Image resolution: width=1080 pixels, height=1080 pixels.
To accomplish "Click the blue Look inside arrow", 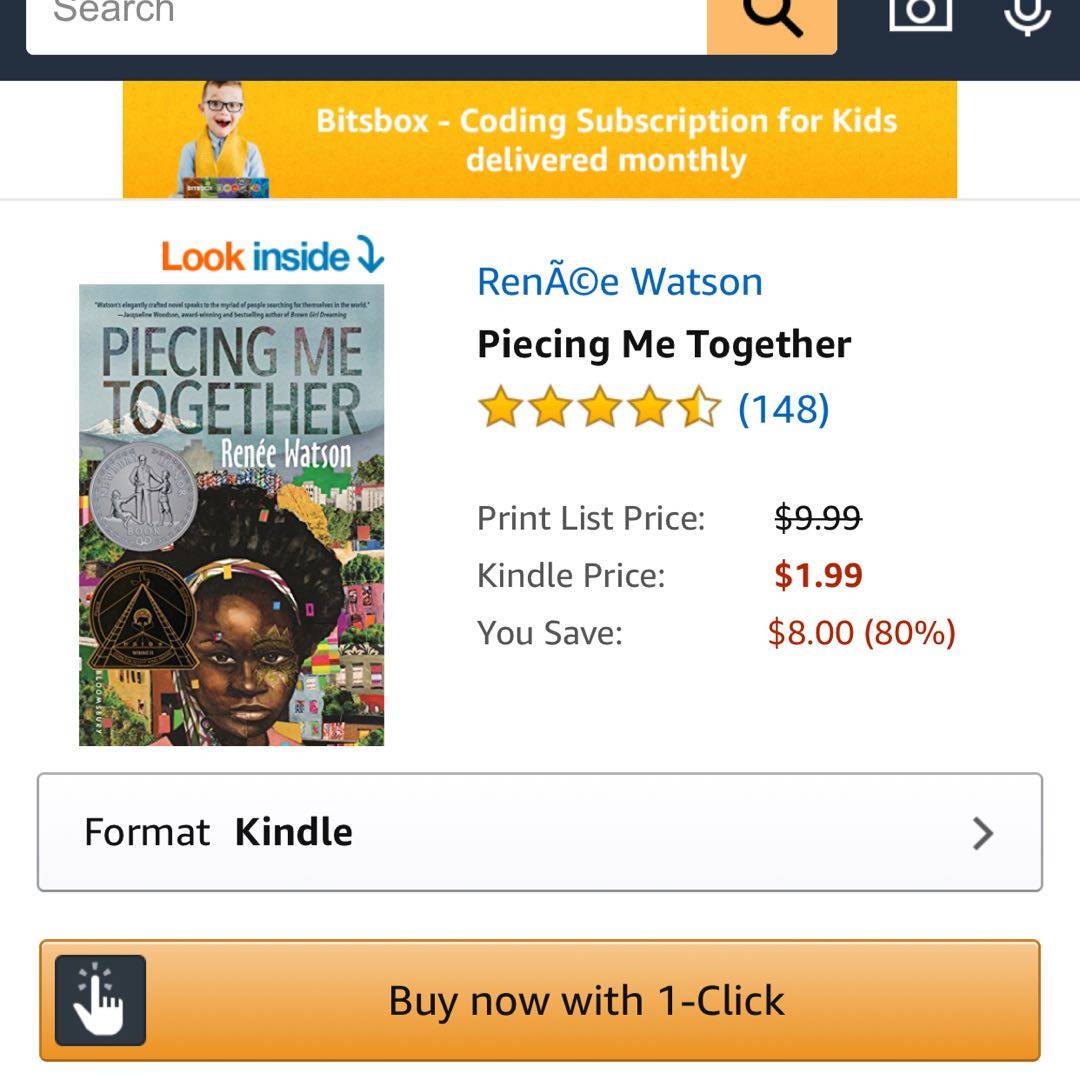I will 370,257.
